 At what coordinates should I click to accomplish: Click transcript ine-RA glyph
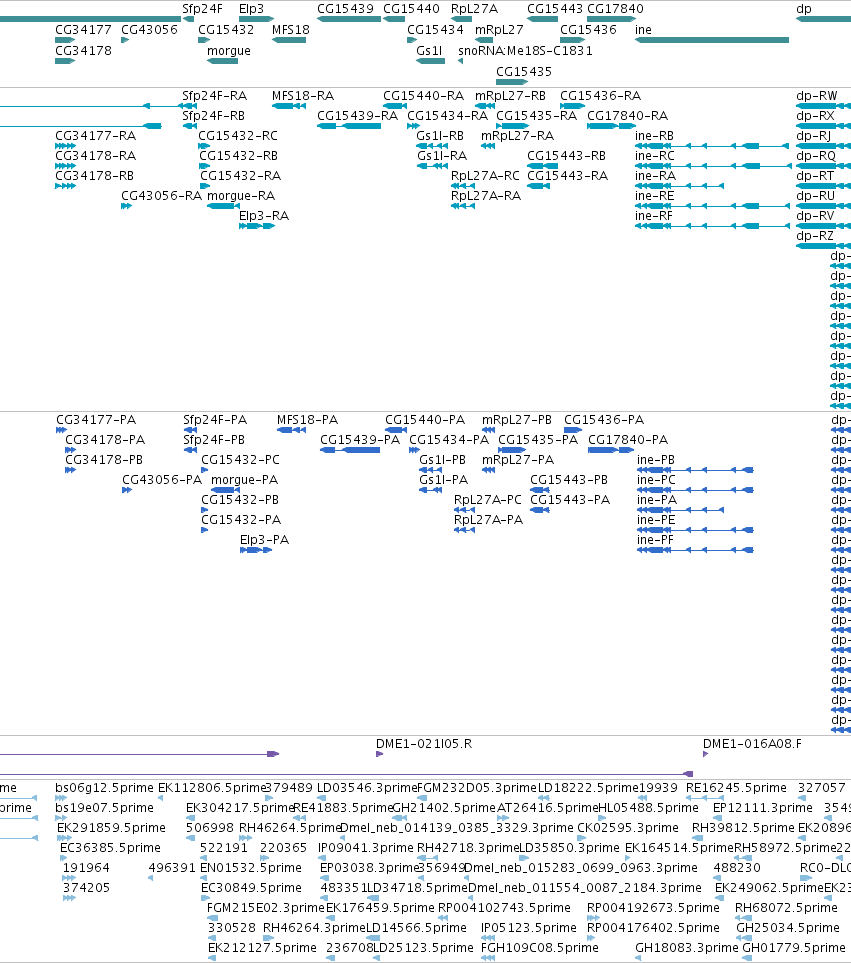pyautogui.click(x=679, y=186)
